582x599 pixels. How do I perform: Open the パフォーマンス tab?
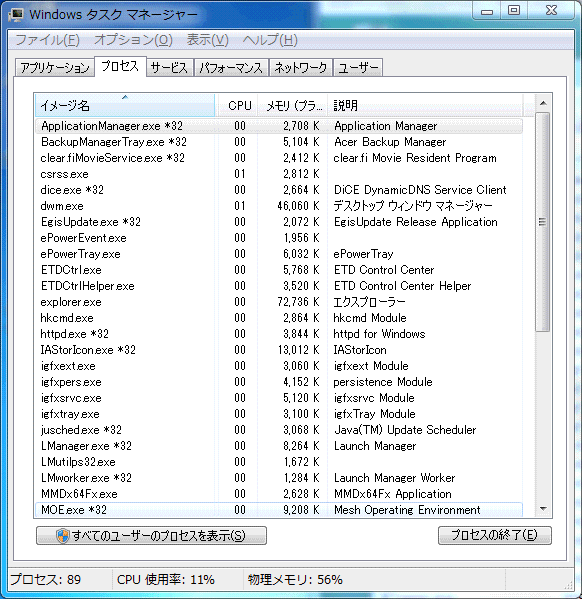(x=231, y=68)
